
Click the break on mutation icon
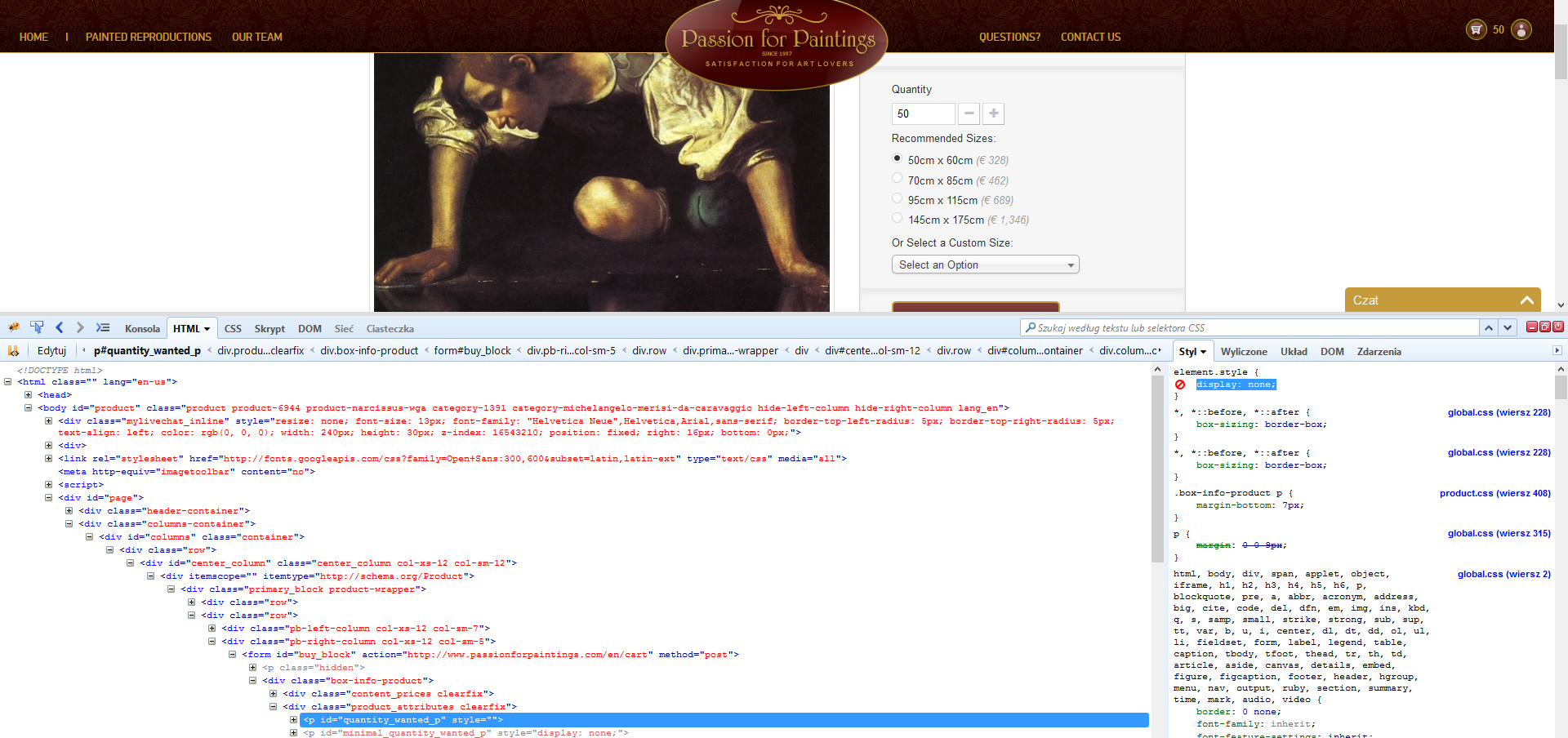(x=13, y=350)
